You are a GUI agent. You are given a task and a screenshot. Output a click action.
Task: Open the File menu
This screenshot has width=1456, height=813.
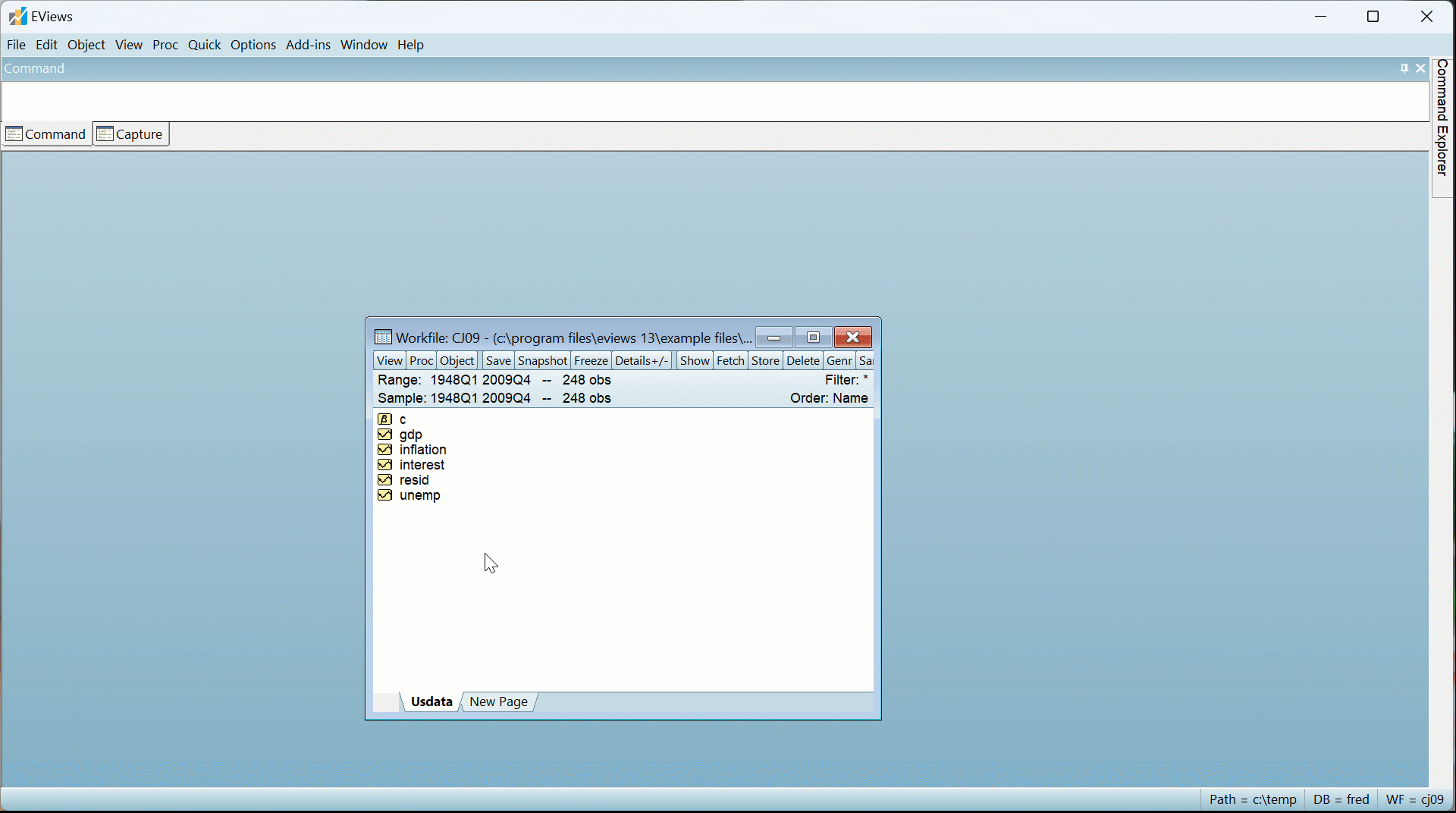(x=17, y=46)
